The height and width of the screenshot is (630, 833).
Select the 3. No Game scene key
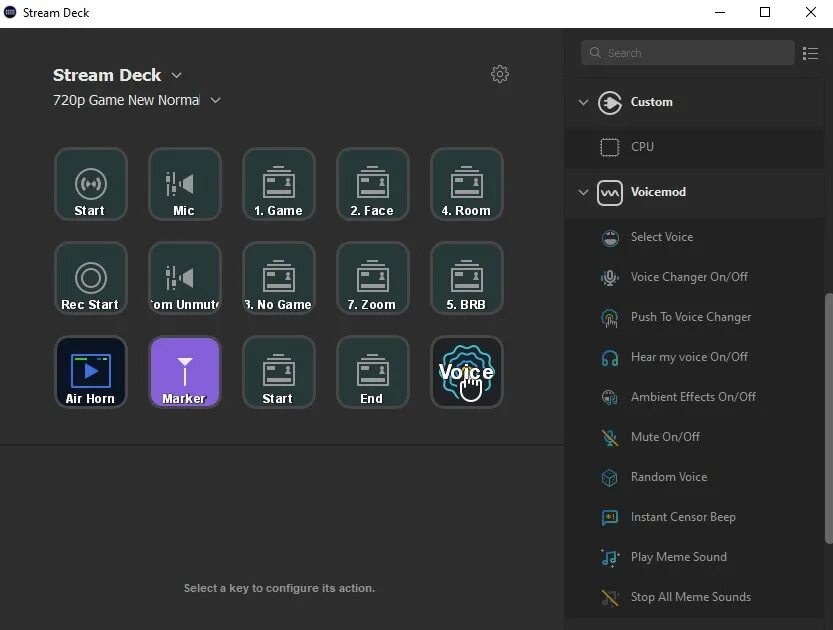279,278
